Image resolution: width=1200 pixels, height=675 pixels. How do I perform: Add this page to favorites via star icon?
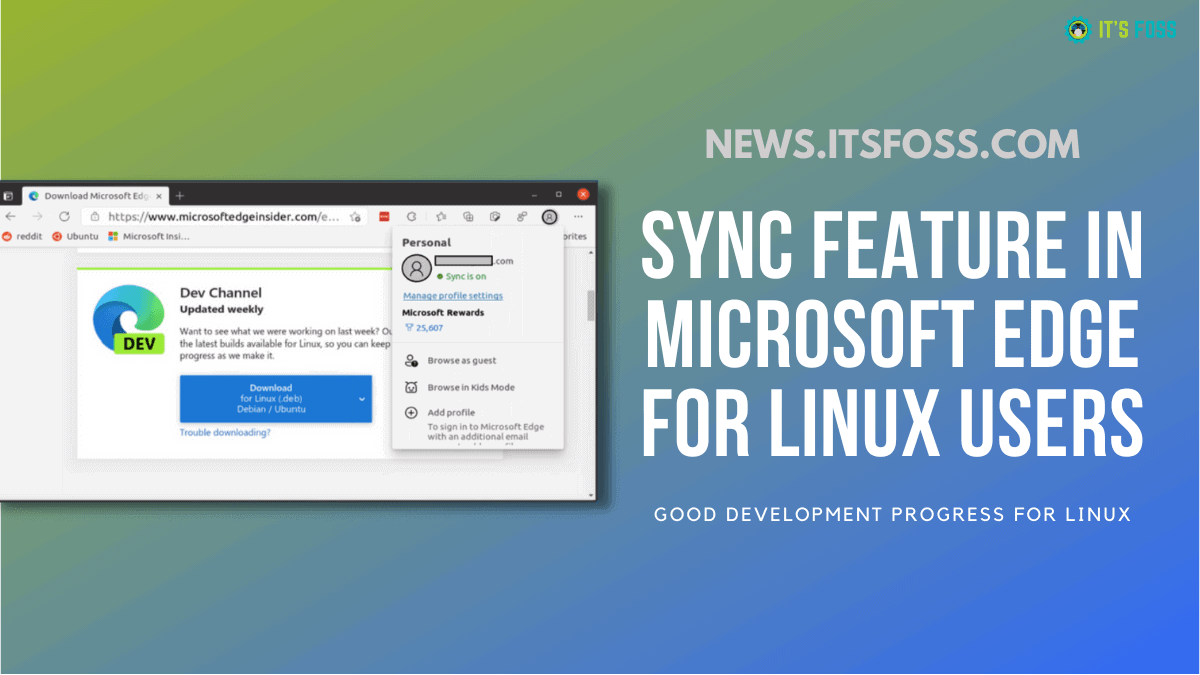pyautogui.click(x=353, y=217)
